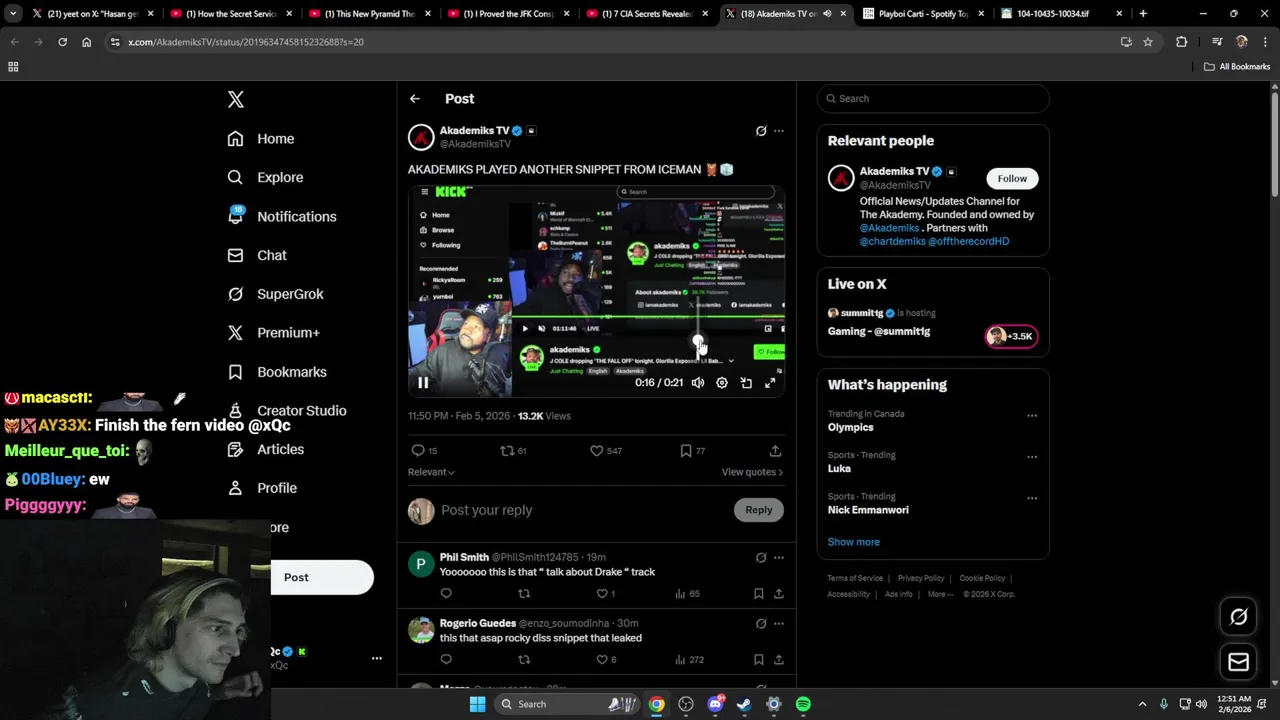
Task: Click the video volume slider handle
Action: (x=698, y=343)
